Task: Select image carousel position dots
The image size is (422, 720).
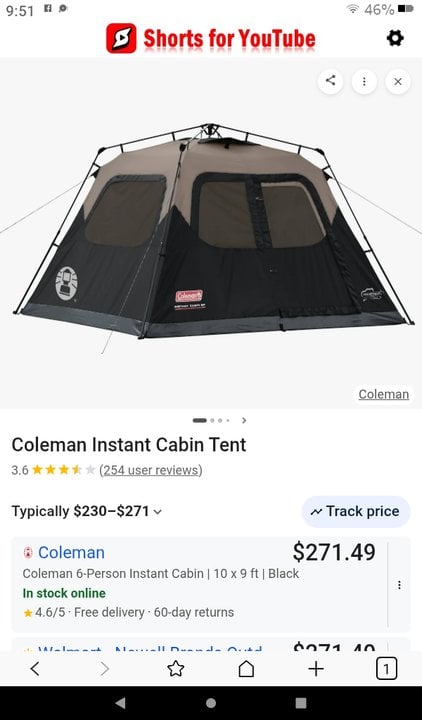Action: (x=211, y=420)
